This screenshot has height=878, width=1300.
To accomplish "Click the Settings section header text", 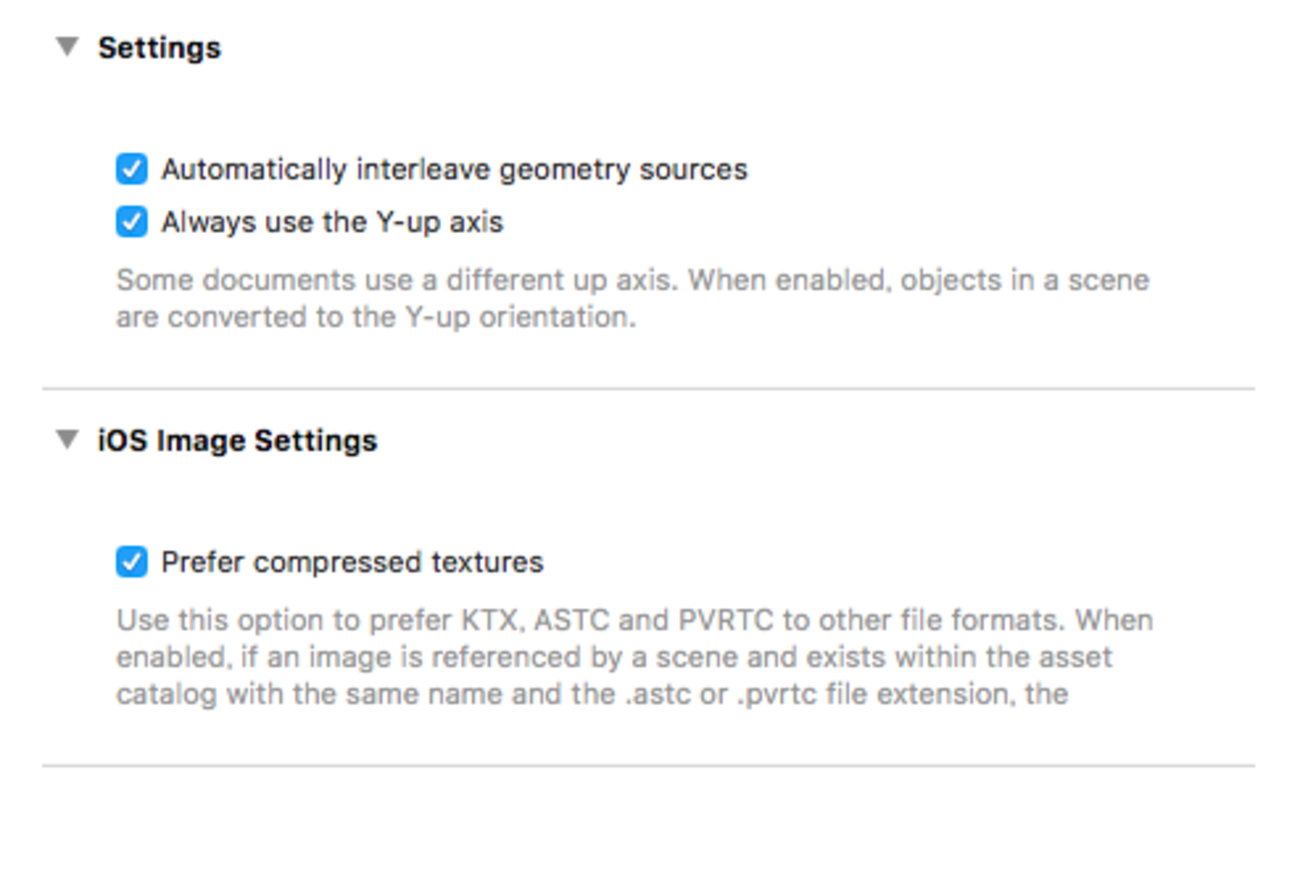I will click(159, 48).
